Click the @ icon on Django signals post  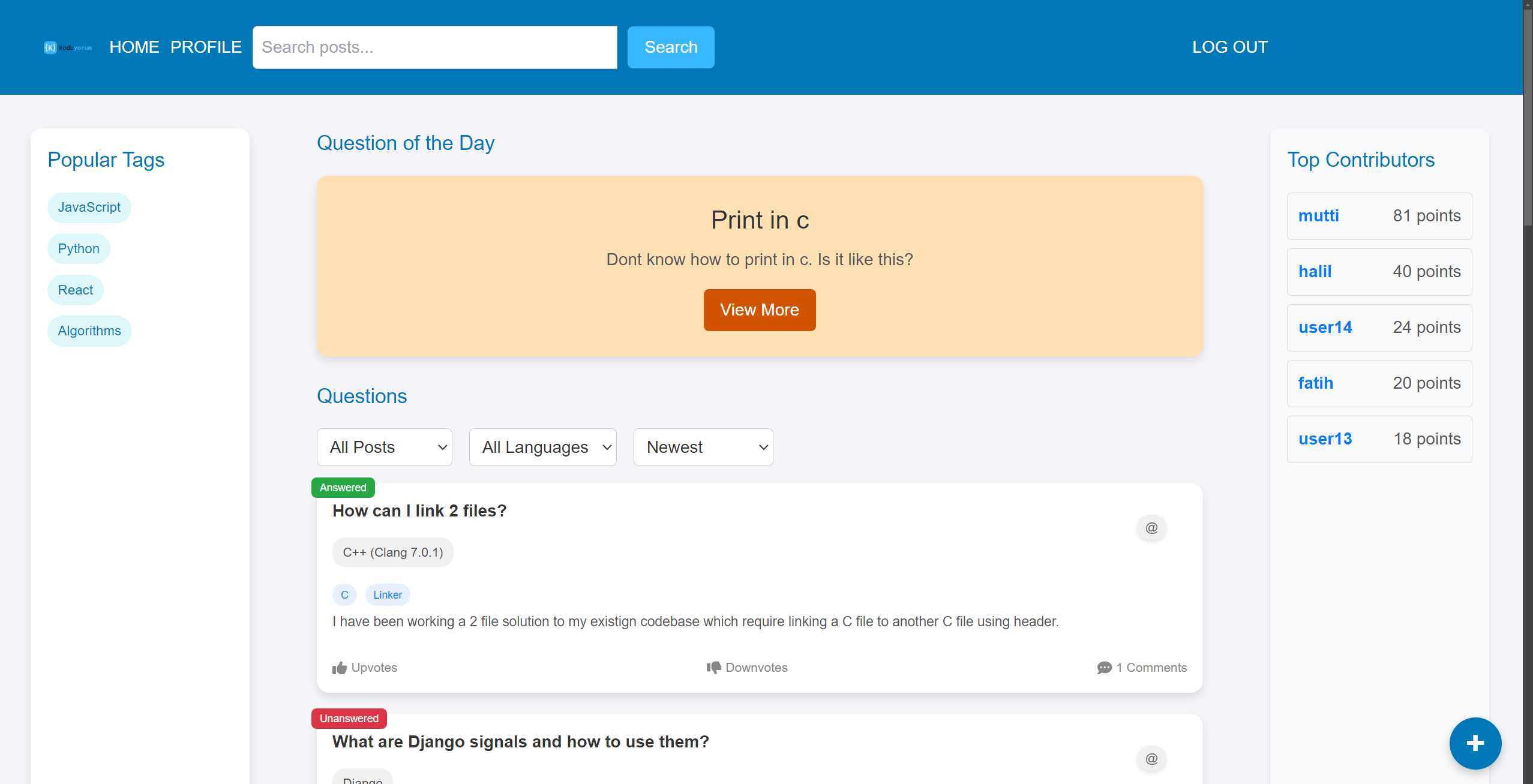tap(1151, 759)
